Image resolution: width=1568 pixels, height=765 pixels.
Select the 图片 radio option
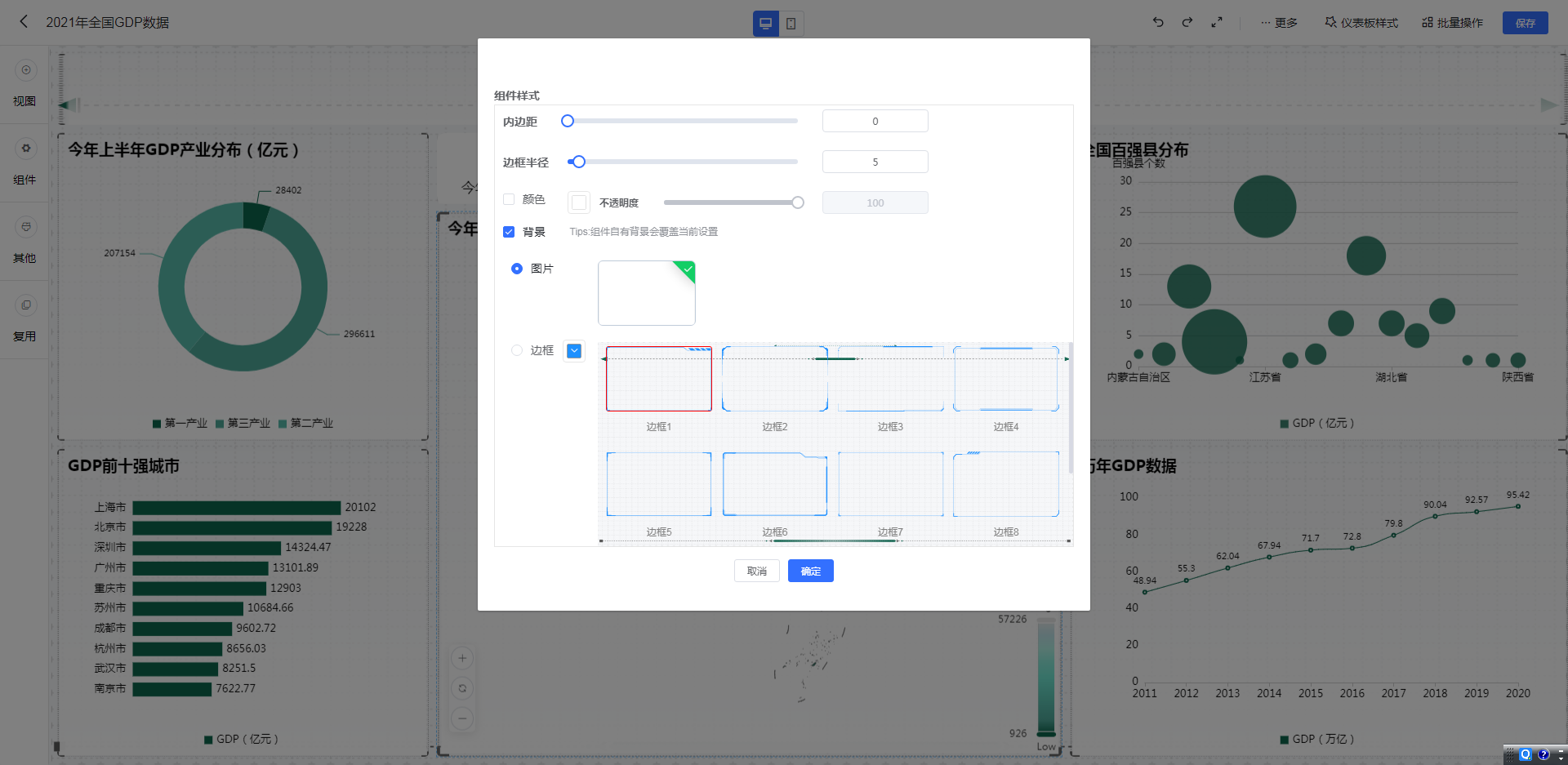517,269
